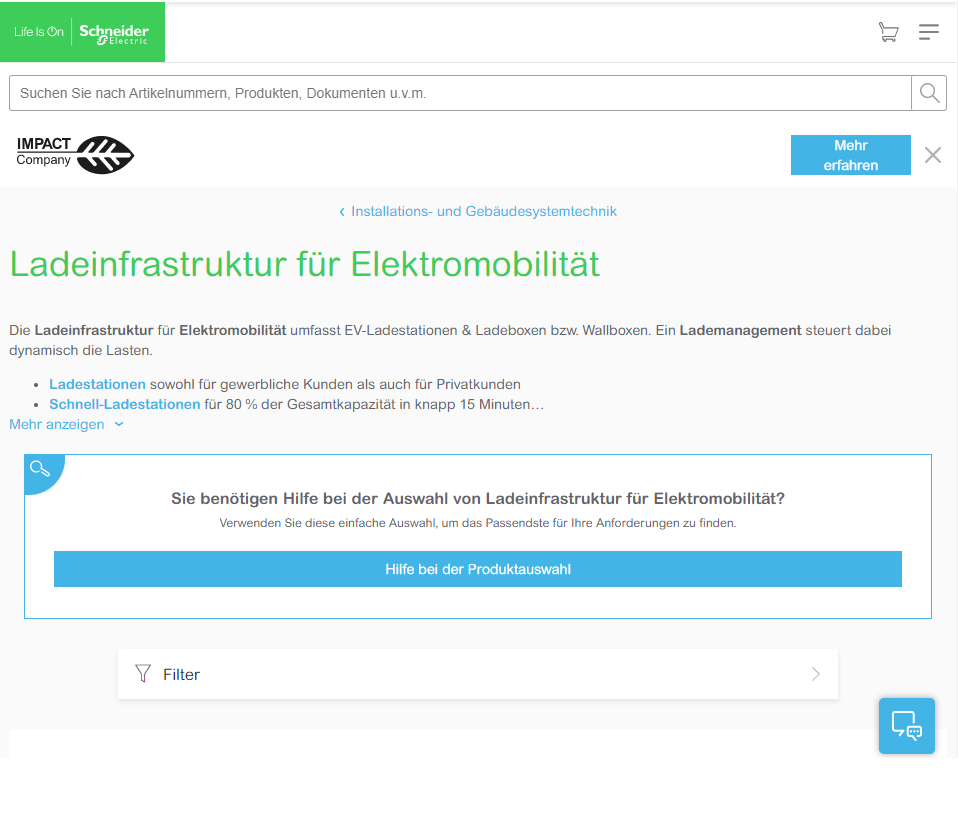Open the shopping cart

point(888,32)
